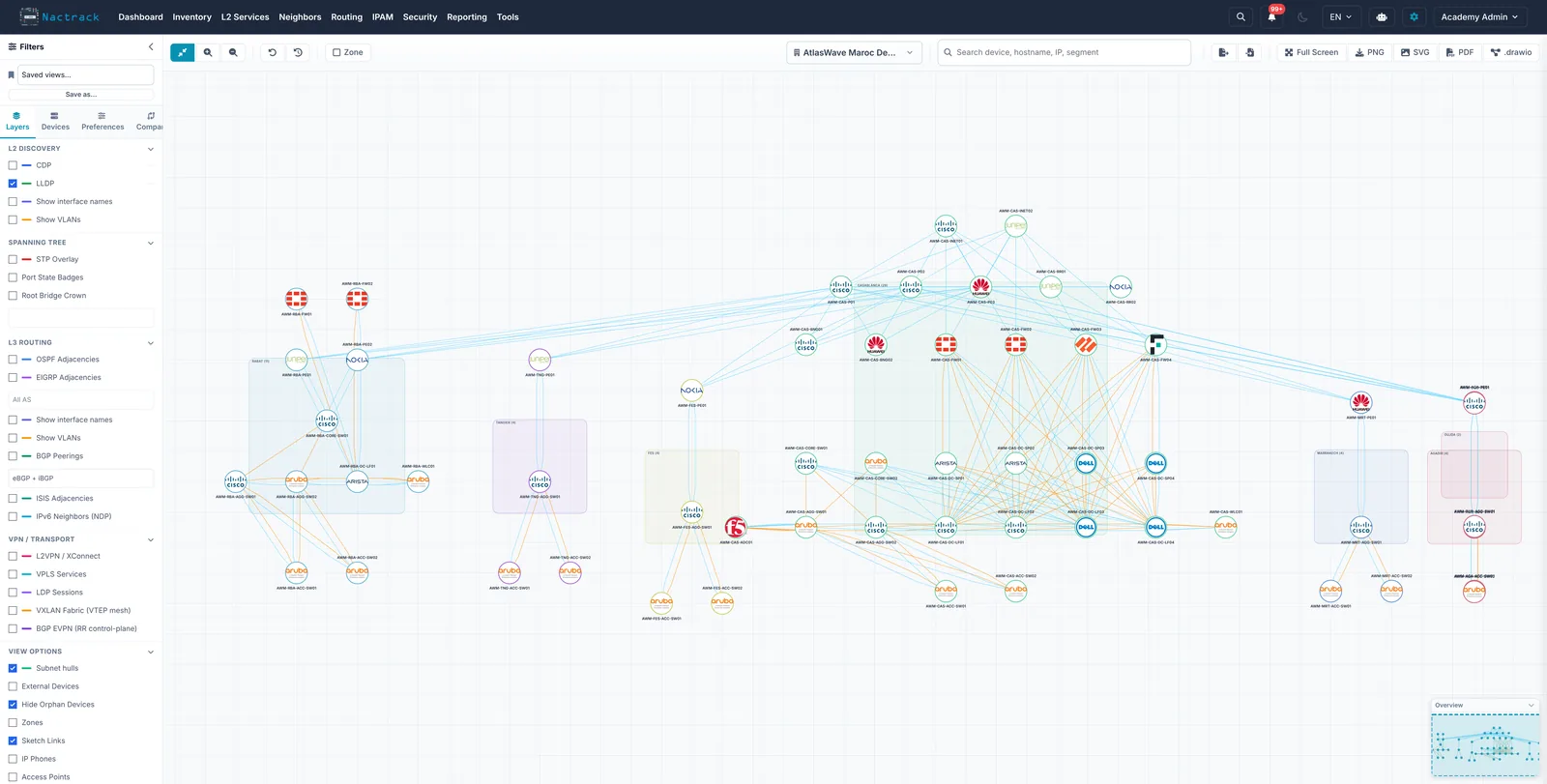1547x784 pixels.
Task: Export the map as .drawio
Action: 1511,52
